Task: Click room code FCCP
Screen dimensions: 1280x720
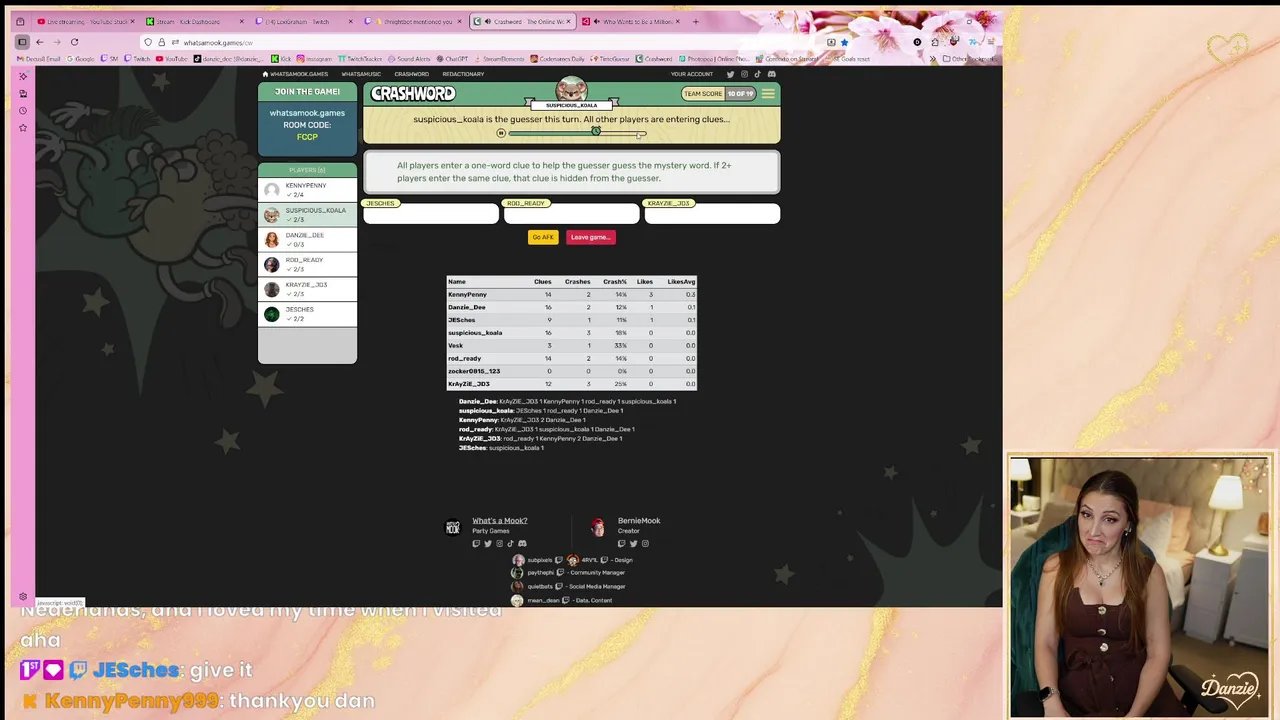Action: pos(307,137)
